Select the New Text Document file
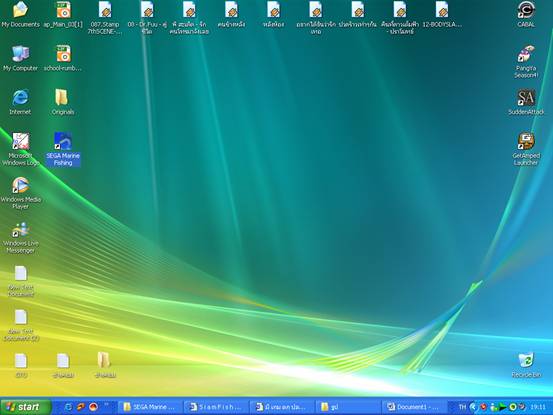The width and height of the screenshot is (553, 415). (20, 281)
